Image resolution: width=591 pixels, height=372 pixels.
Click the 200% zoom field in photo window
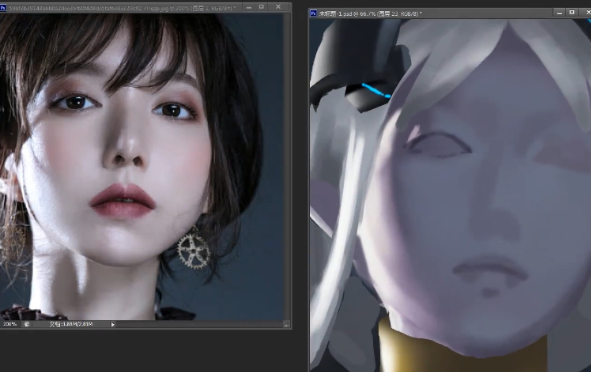coord(10,324)
